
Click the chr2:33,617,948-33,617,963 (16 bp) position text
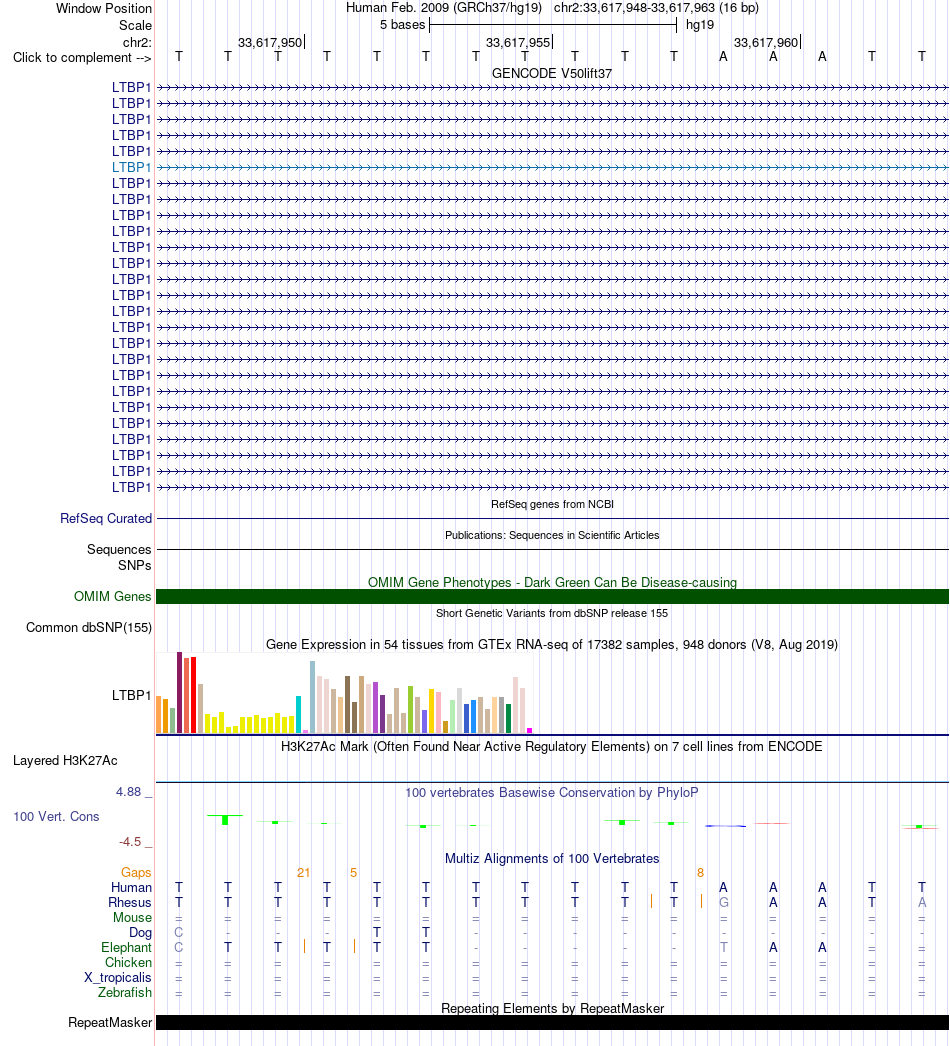point(656,8)
